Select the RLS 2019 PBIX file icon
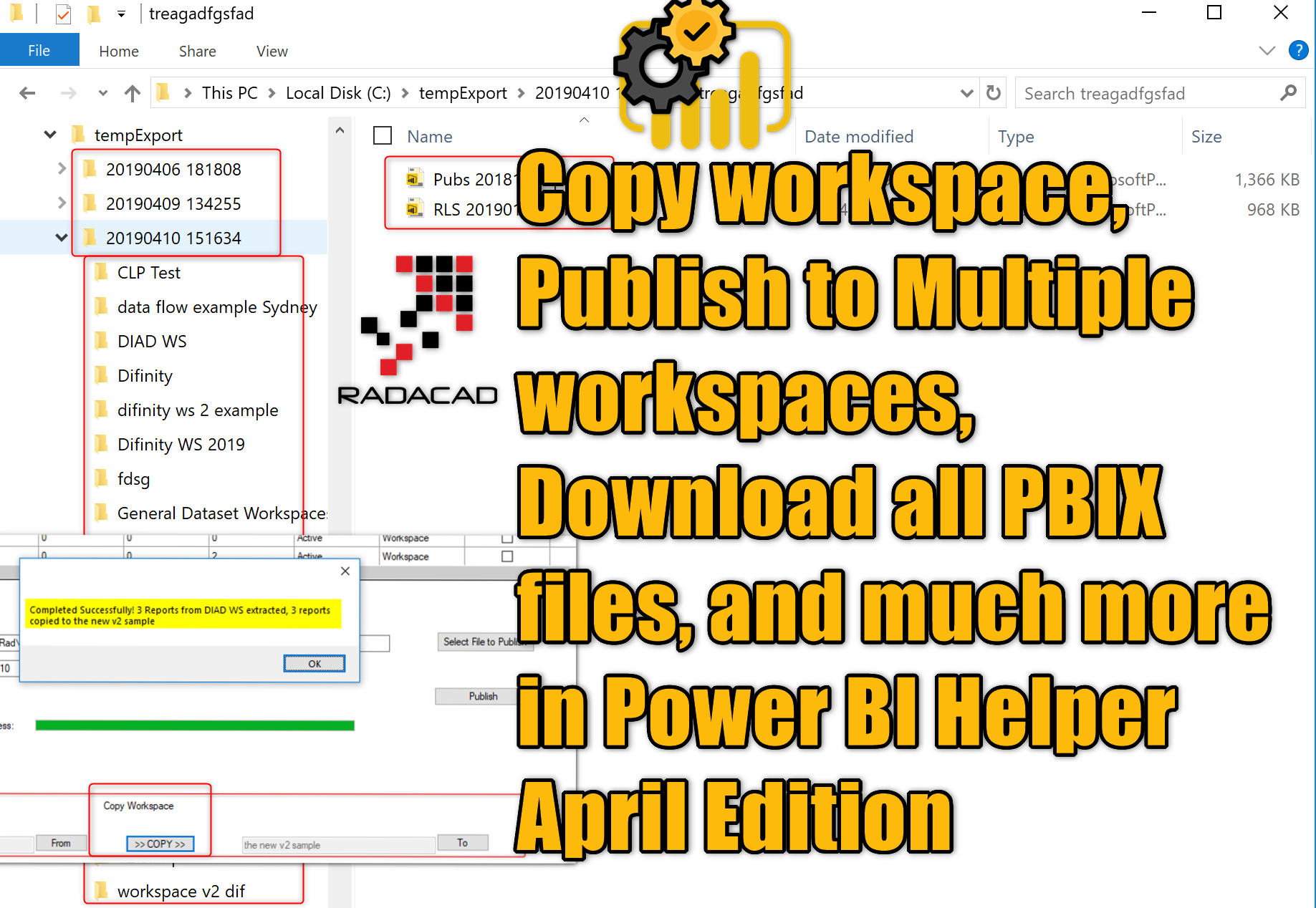The image size is (1316, 908). (414, 209)
